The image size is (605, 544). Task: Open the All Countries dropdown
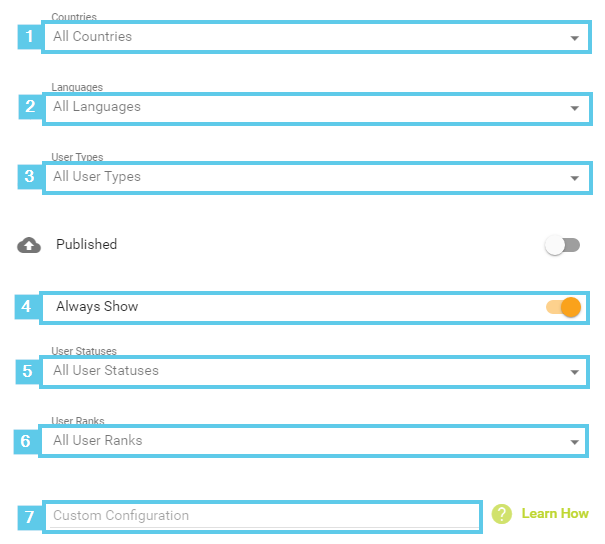315,37
